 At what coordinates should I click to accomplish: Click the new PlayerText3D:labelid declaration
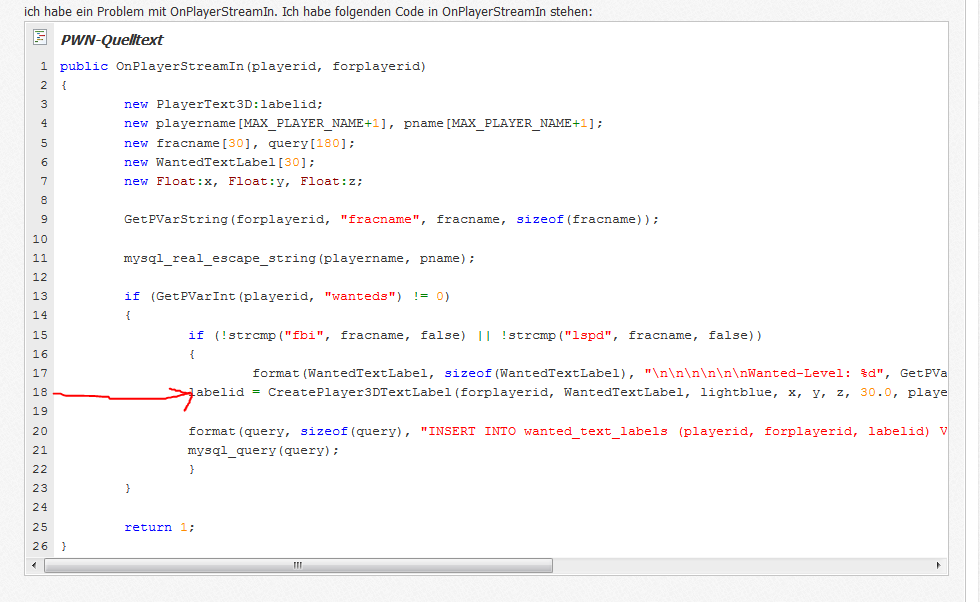pyautogui.click(x=223, y=104)
